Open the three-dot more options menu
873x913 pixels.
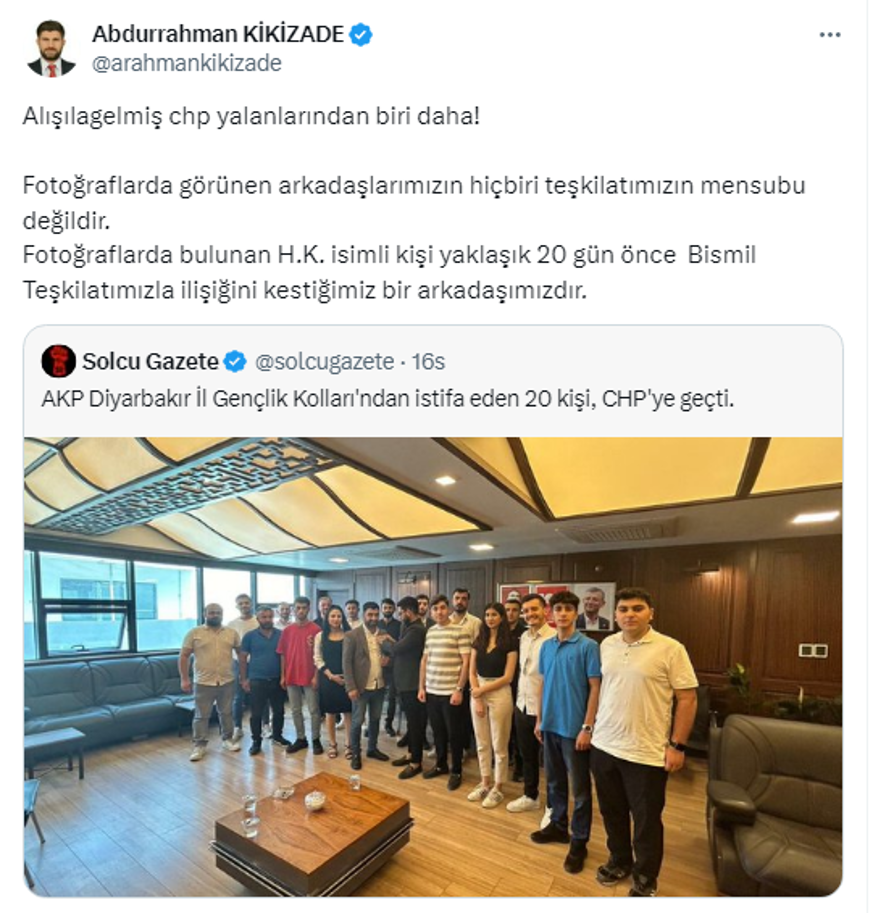tap(829, 35)
